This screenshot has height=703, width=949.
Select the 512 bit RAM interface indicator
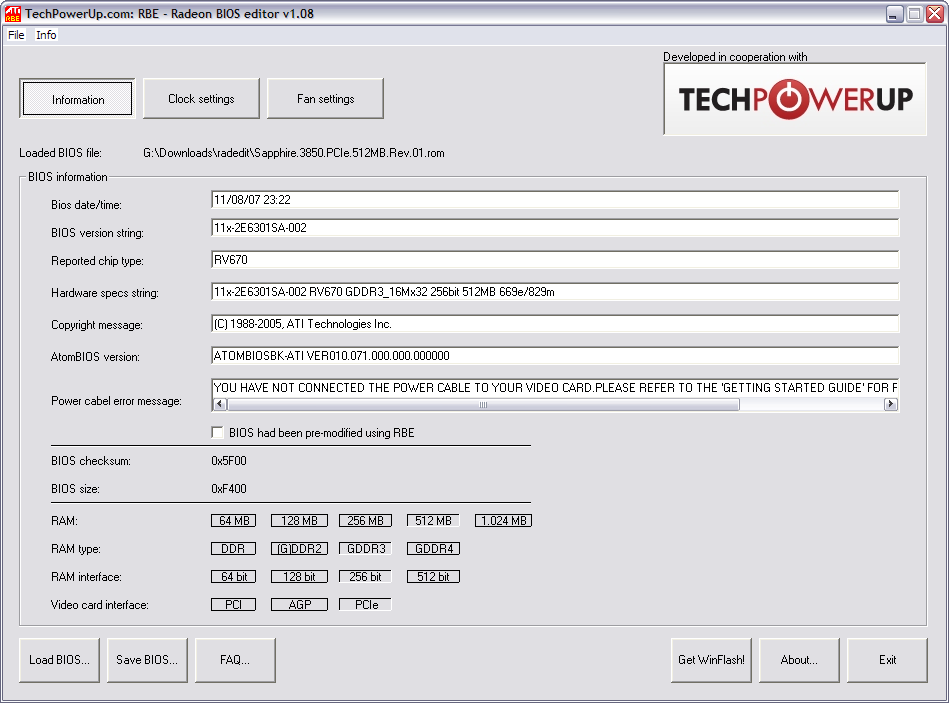tap(433, 577)
